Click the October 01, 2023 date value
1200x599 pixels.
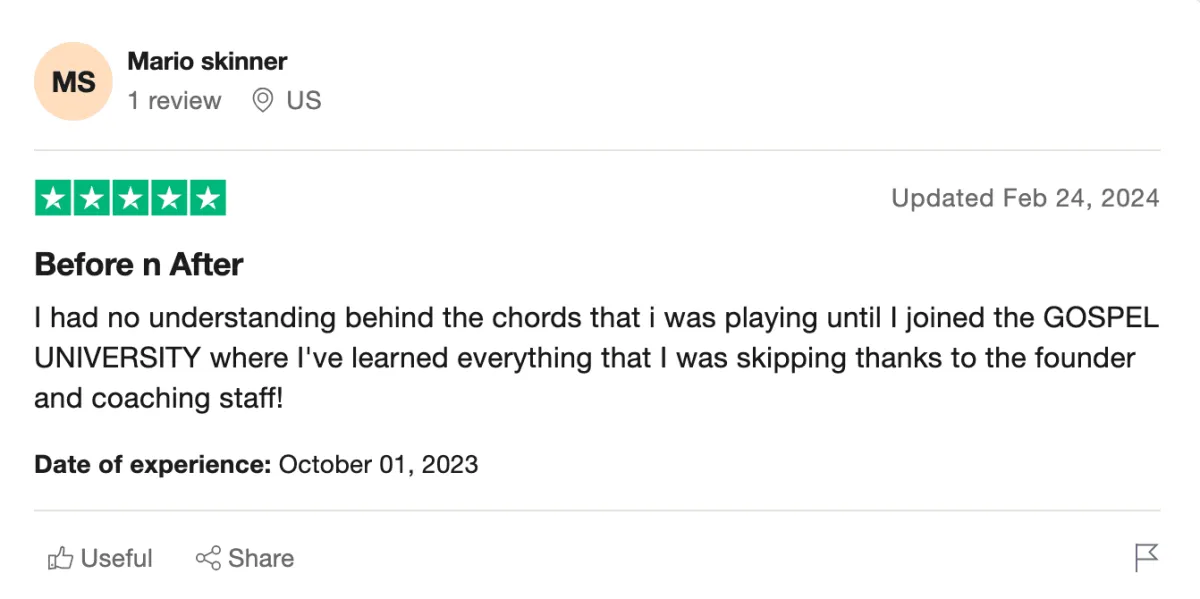pos(378,464)
